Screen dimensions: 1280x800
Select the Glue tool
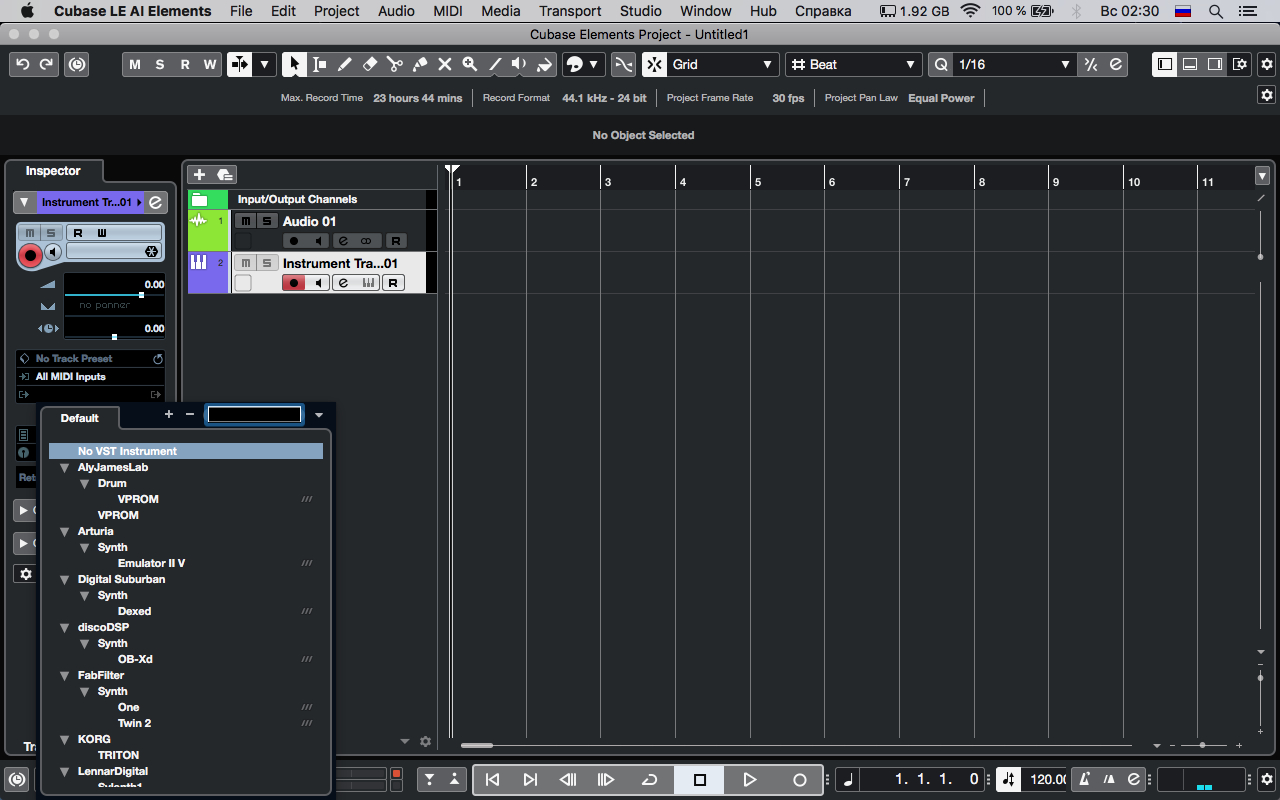[x=420, y=64]
